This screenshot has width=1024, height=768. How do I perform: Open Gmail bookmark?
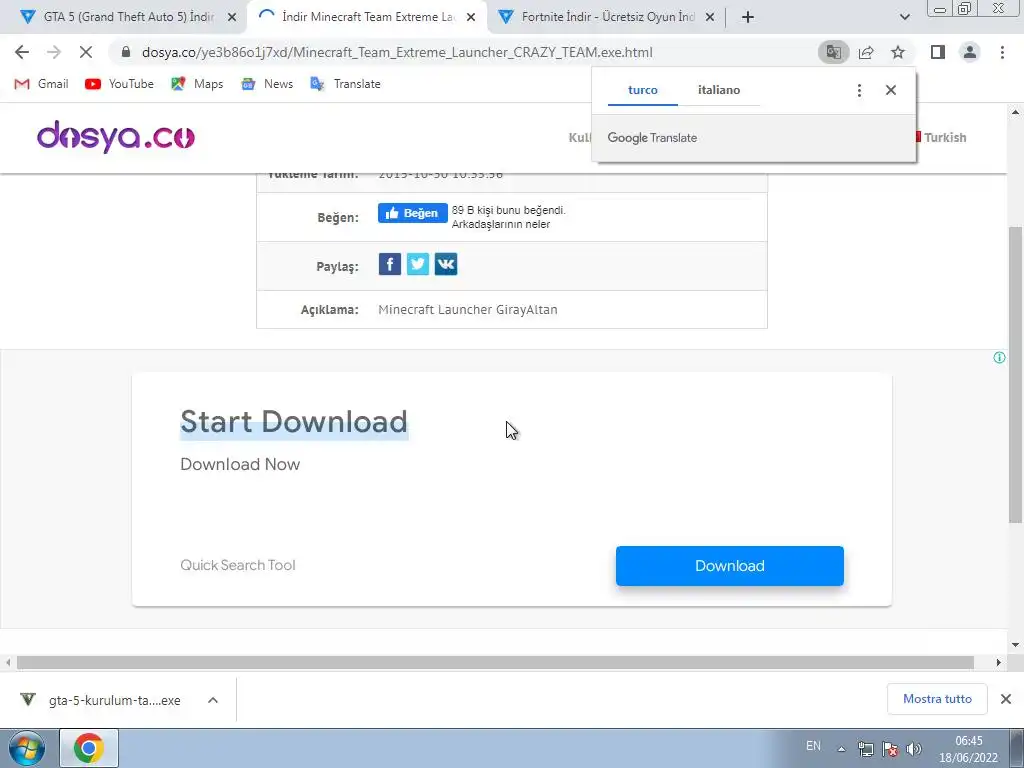[42, 84]
